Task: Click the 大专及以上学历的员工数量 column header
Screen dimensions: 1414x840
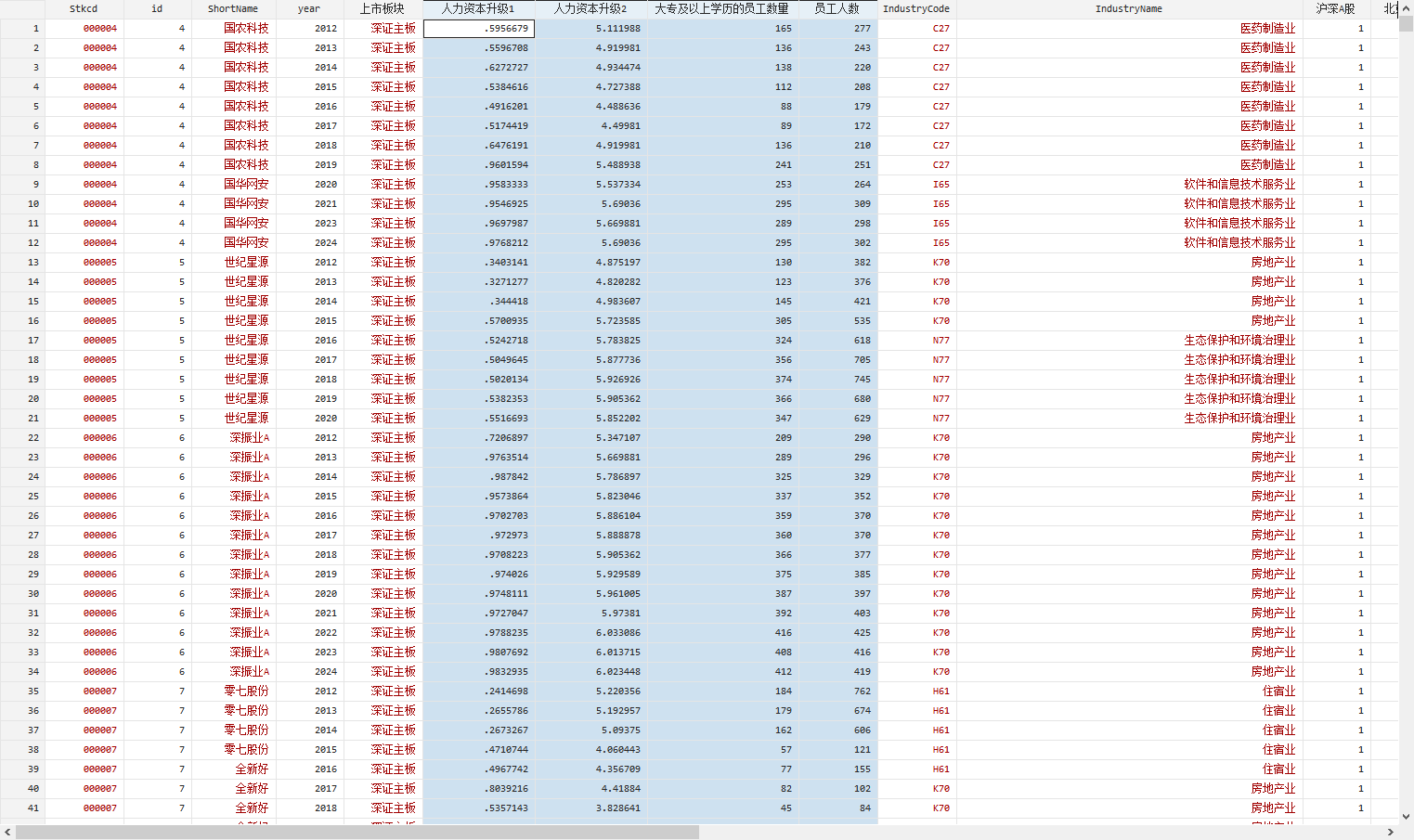Action: pyautogui.click(x=721, y=8)
